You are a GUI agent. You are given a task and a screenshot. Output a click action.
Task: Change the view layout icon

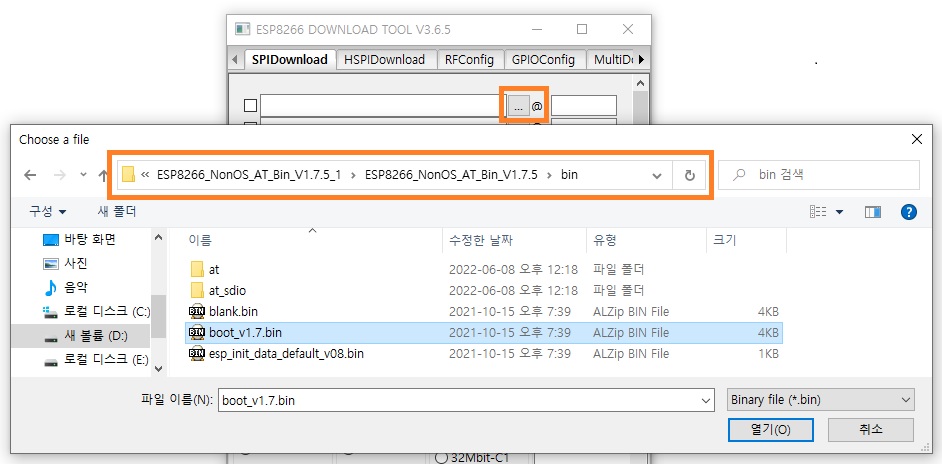tap(818, 212)
